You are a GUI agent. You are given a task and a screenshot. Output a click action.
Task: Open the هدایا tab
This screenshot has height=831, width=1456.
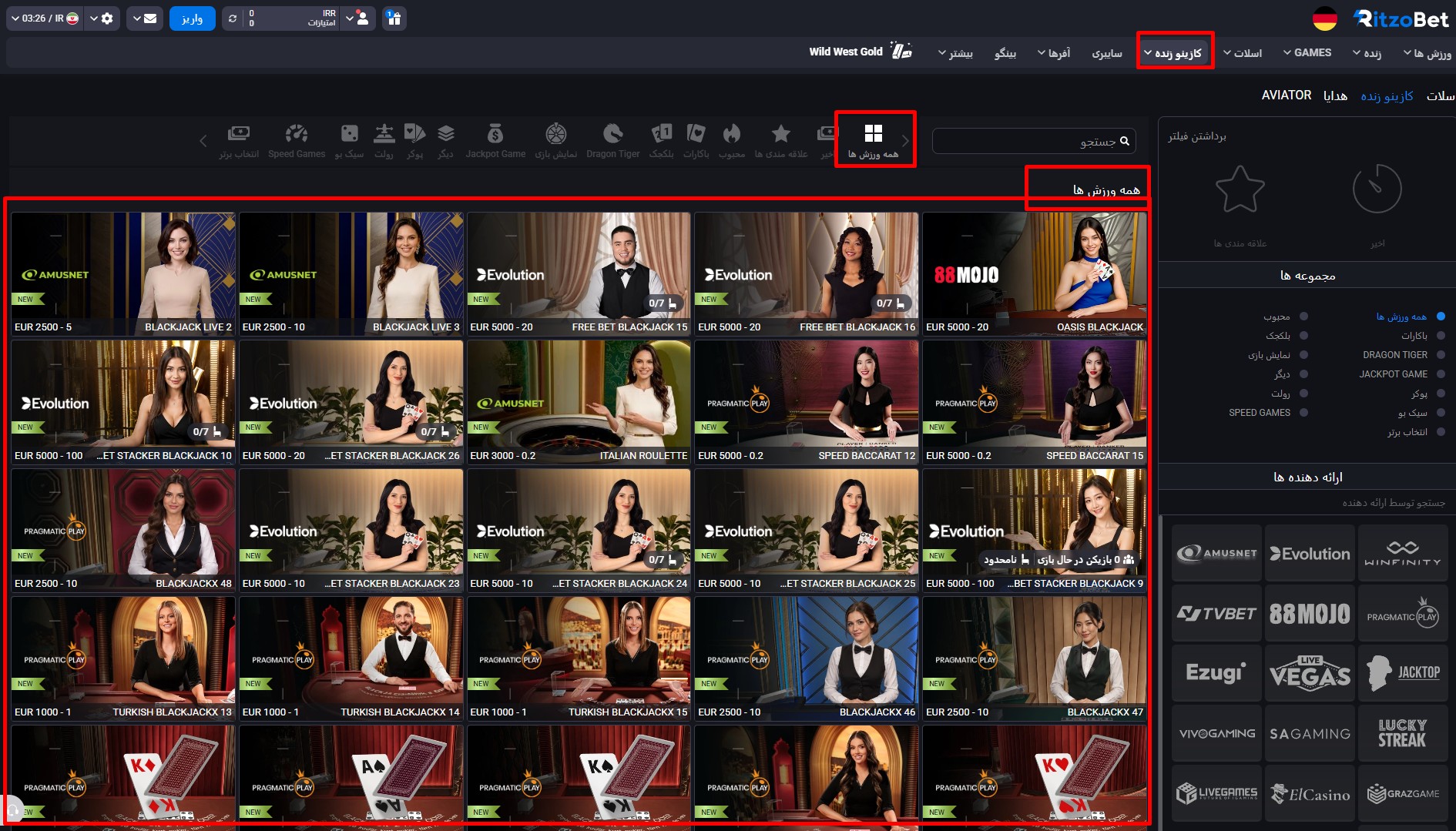1335,95
